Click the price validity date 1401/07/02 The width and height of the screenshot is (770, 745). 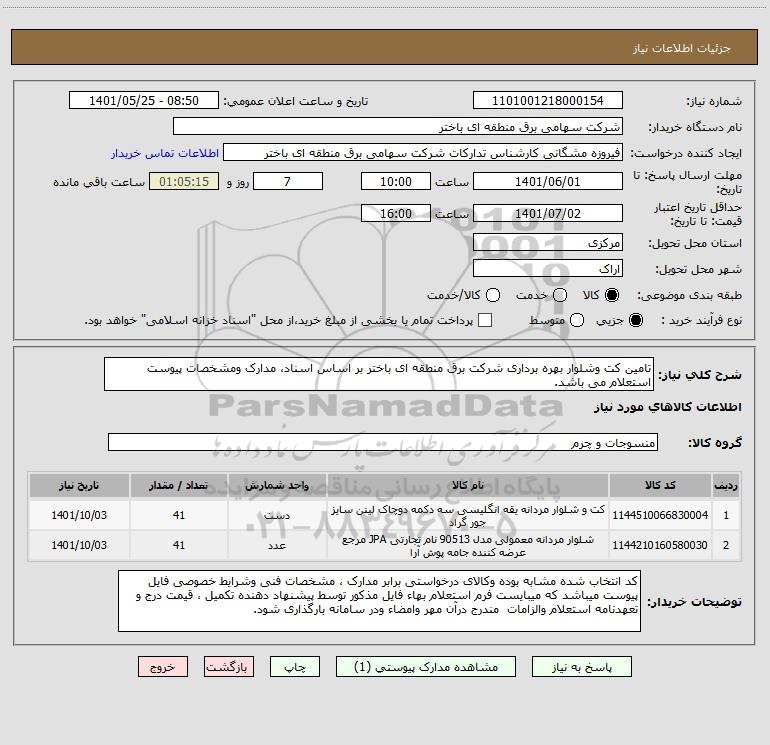click(x=548, y=213)
